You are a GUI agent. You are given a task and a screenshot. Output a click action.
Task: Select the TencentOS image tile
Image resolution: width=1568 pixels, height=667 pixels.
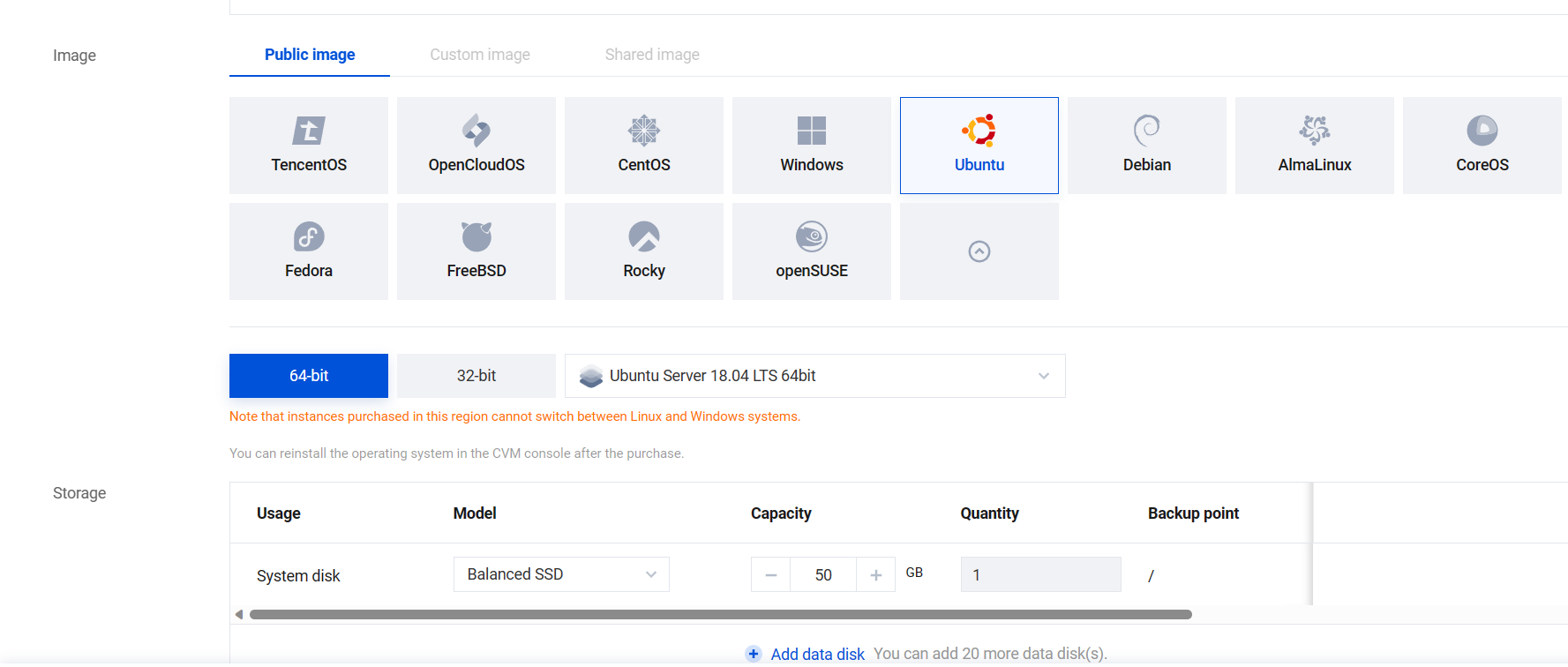point(309,146)
